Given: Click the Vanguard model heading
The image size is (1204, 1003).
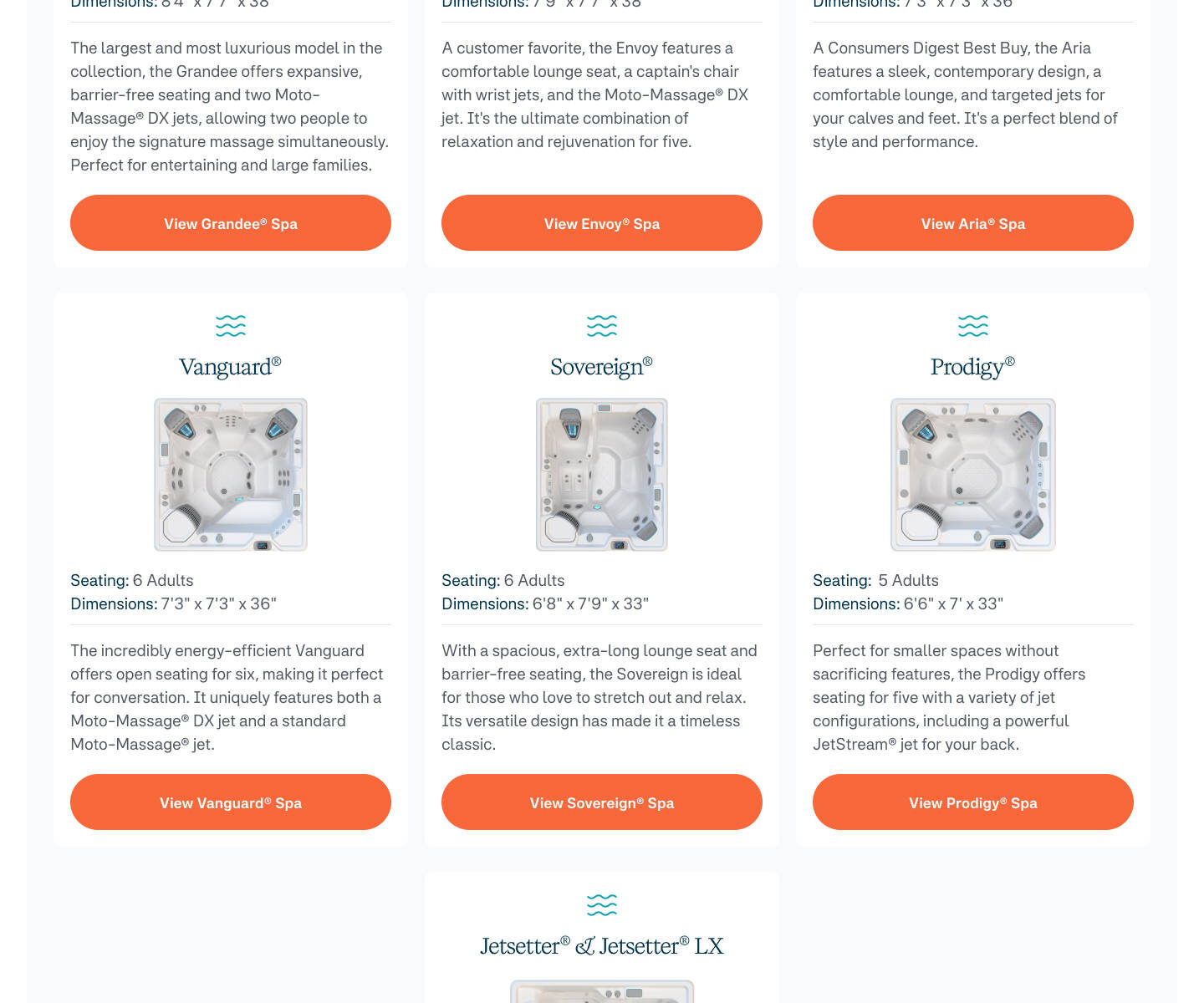Looking at the screenshot, I should [230, 367].
